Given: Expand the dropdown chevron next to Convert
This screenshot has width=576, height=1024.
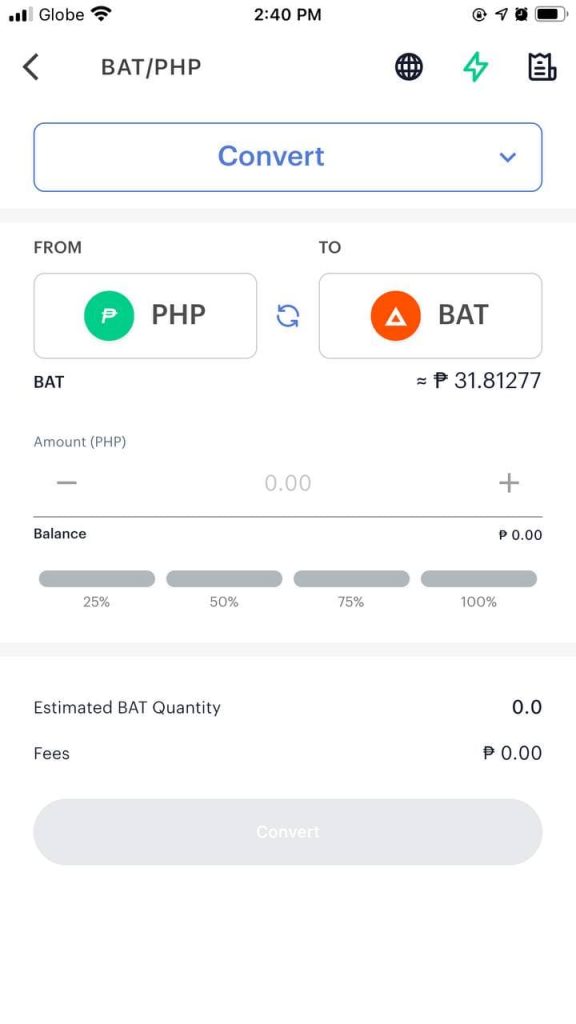Looking at the screenshot, I should 507,157.
